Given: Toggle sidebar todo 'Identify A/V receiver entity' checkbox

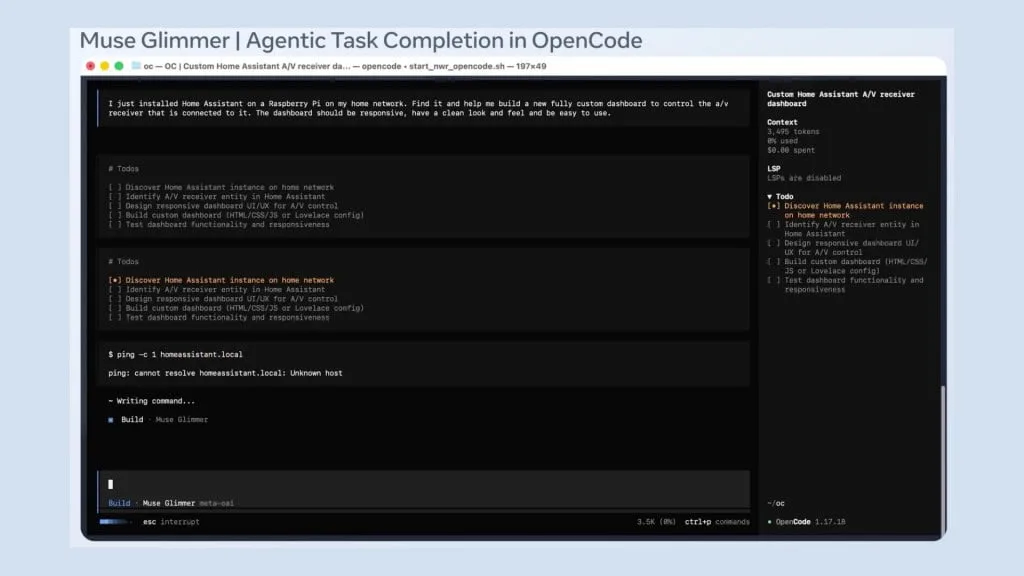Looking at the screenshot, I should [x=773, y=225].
